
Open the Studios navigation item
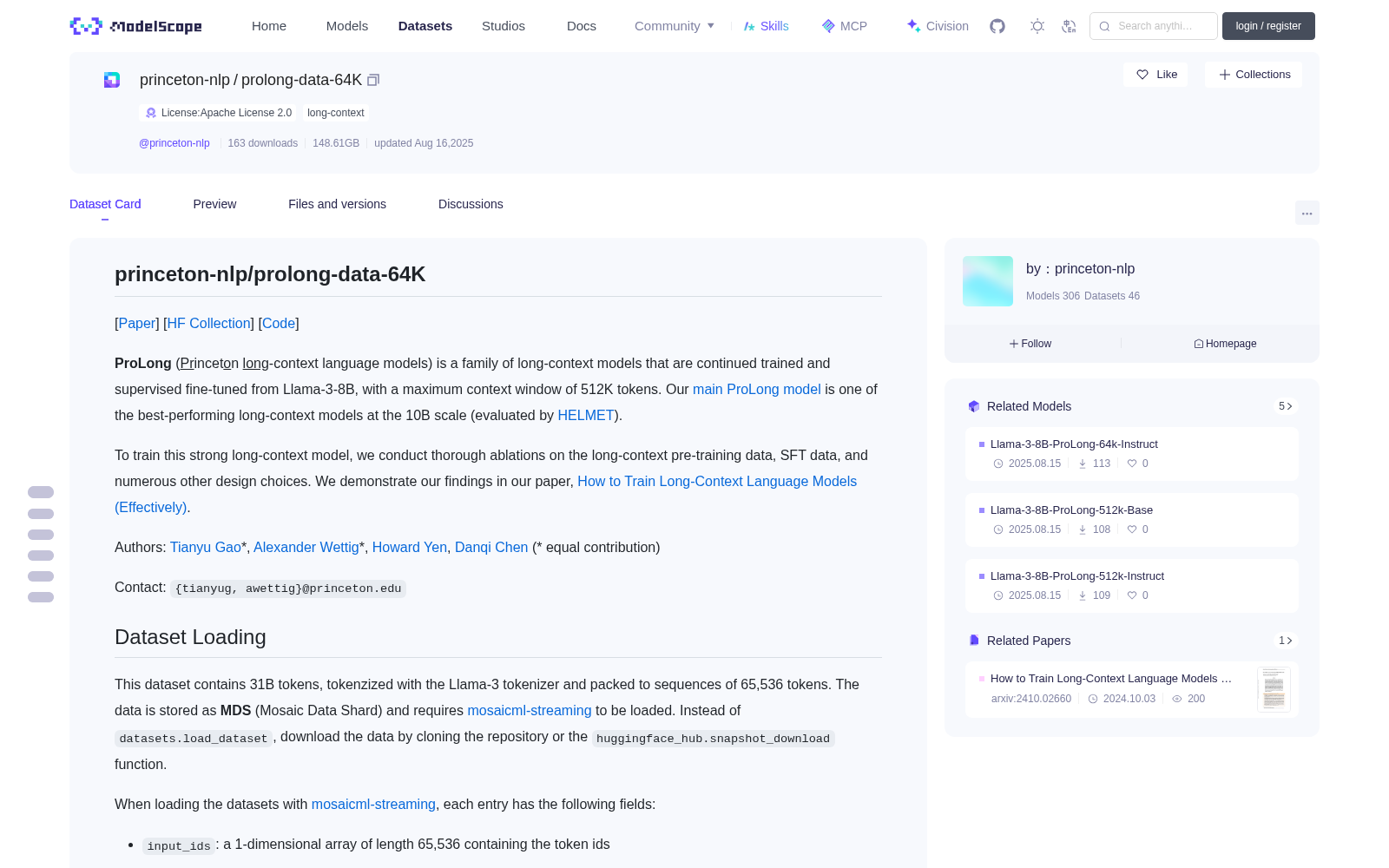coord(504,26)
